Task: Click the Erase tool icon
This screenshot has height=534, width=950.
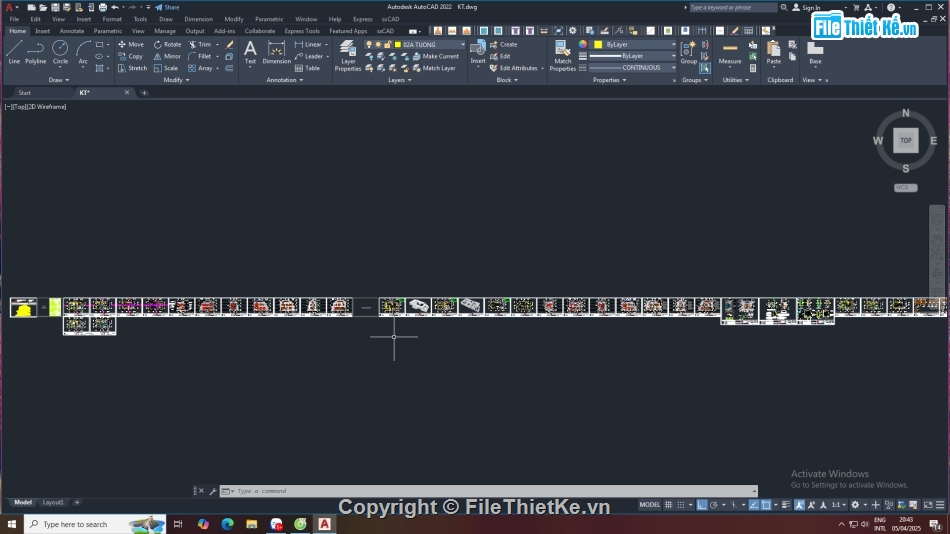Action: coord(229,44)
